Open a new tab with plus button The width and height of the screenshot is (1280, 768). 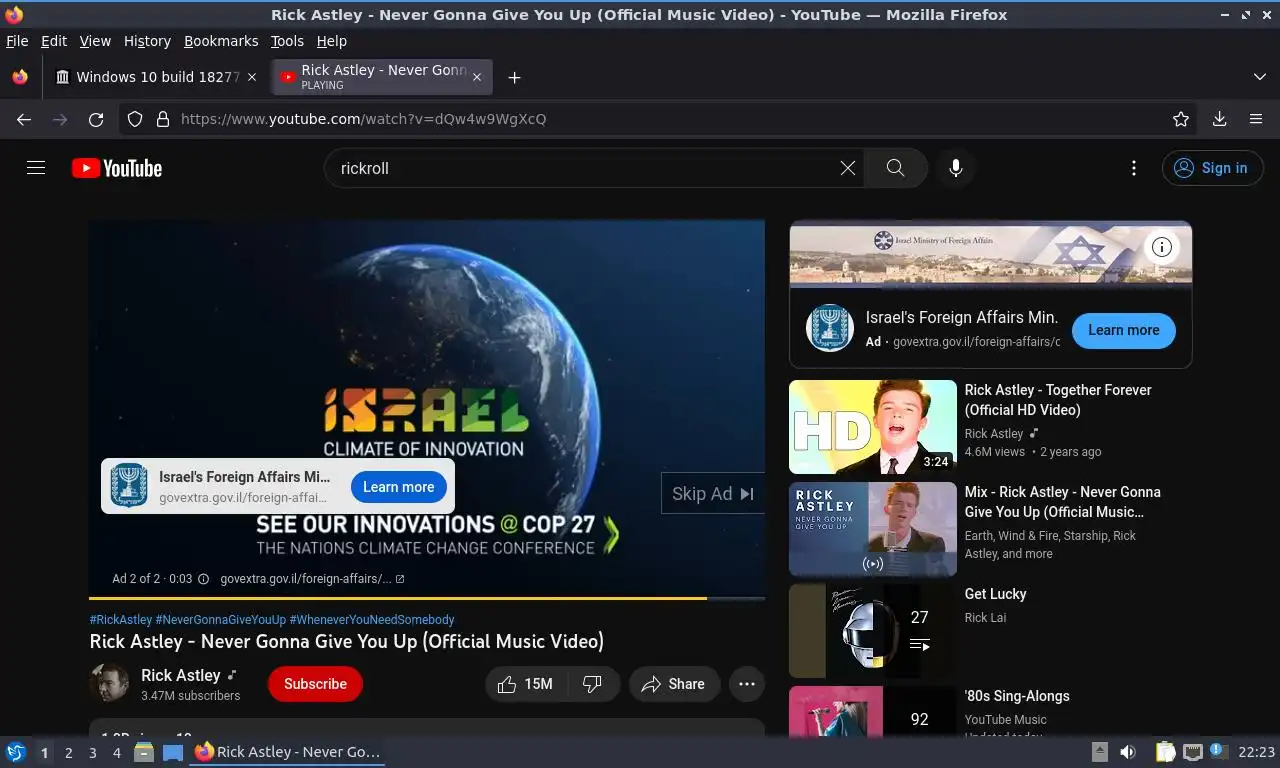514,77
